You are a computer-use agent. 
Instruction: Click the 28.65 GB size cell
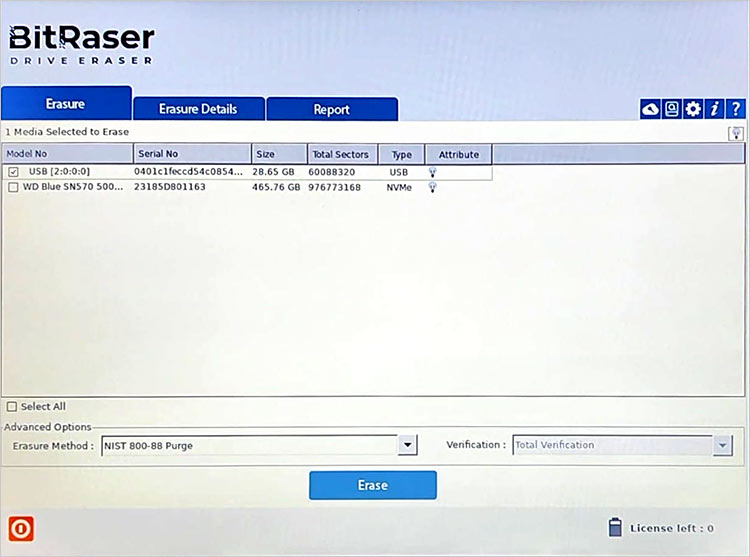(x=273, y=172)
